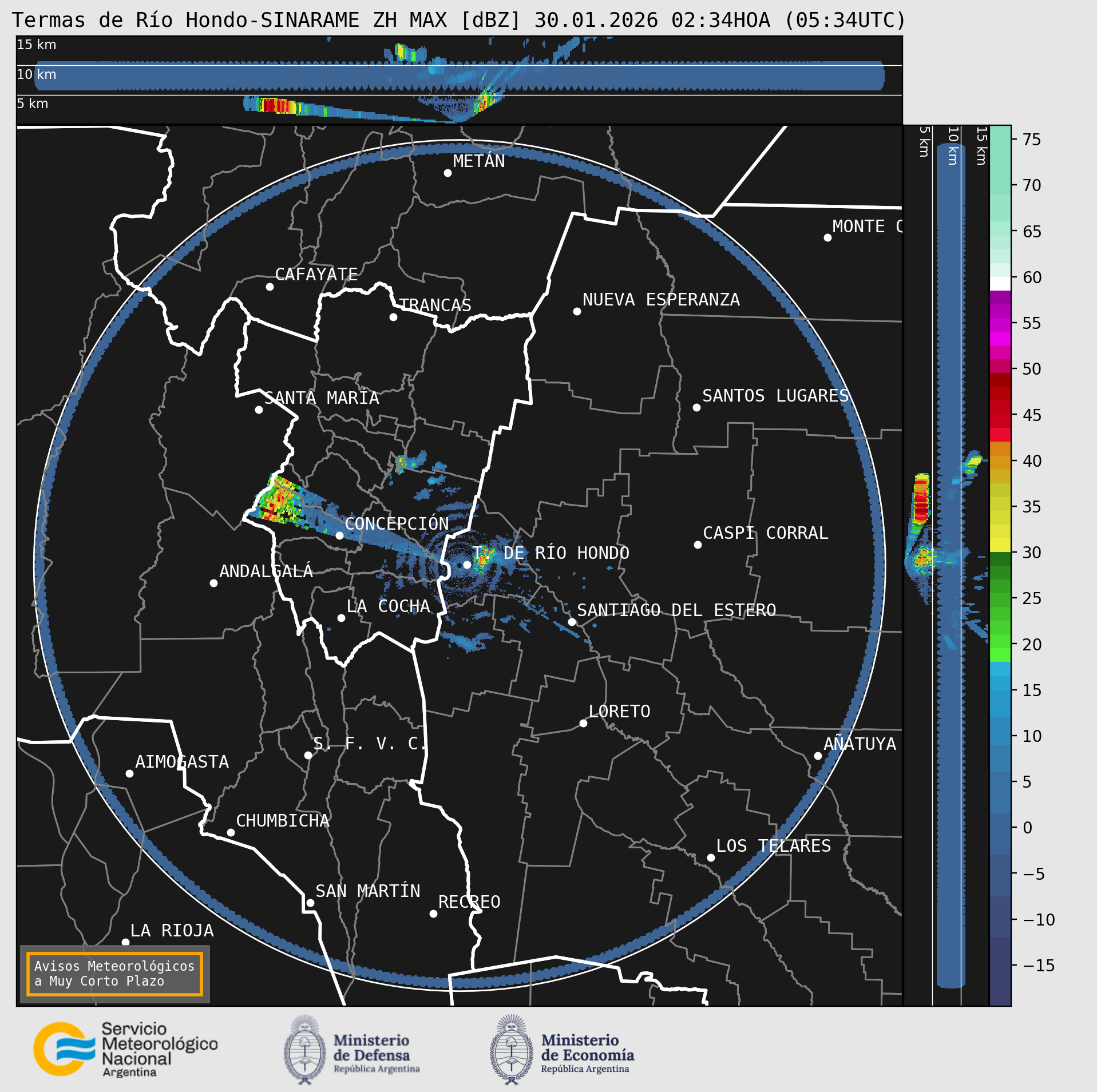Image resolution: width=1097 pixels, height=1092 pixels.
Task: Select the SAN MARTÍN label
Action: coord(367,891)
